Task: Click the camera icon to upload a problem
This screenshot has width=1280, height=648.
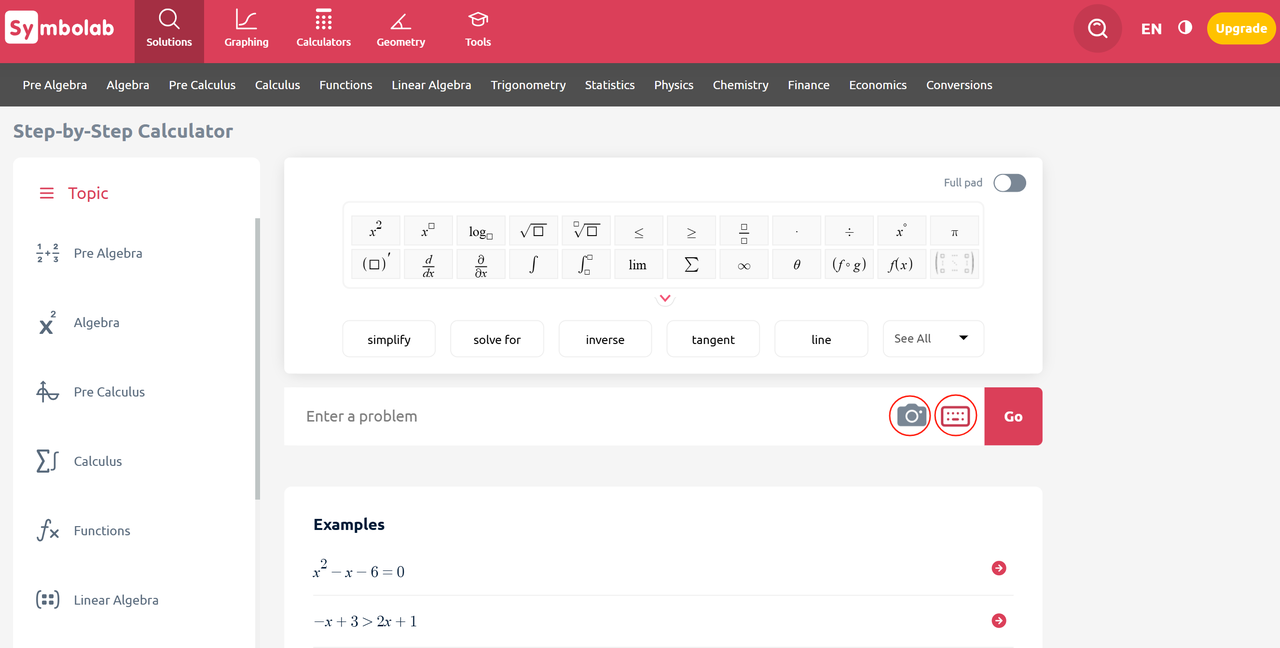Action: click(x=910, y=416)
